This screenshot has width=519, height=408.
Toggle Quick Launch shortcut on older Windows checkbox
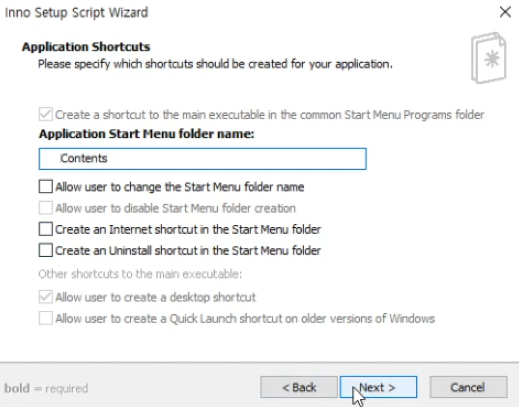click(x=46, y=318)
